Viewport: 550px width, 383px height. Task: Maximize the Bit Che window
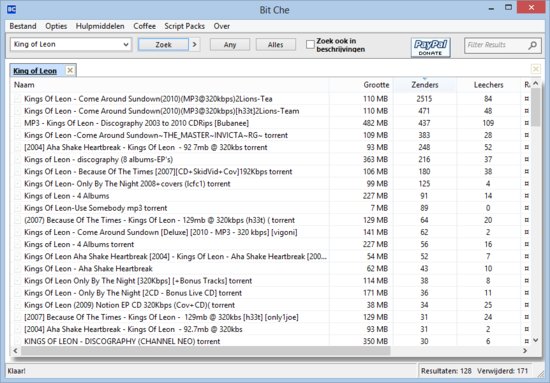coord(508,8)
